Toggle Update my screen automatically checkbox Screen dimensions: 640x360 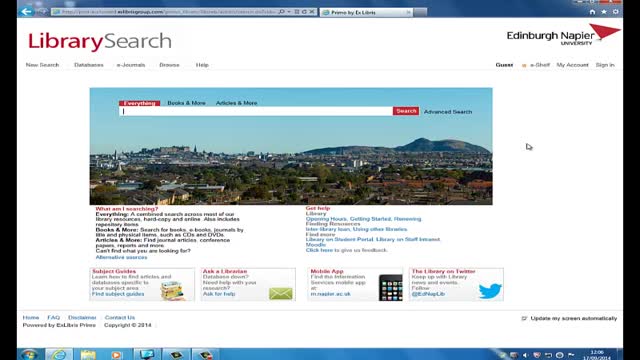coord(524,318)
